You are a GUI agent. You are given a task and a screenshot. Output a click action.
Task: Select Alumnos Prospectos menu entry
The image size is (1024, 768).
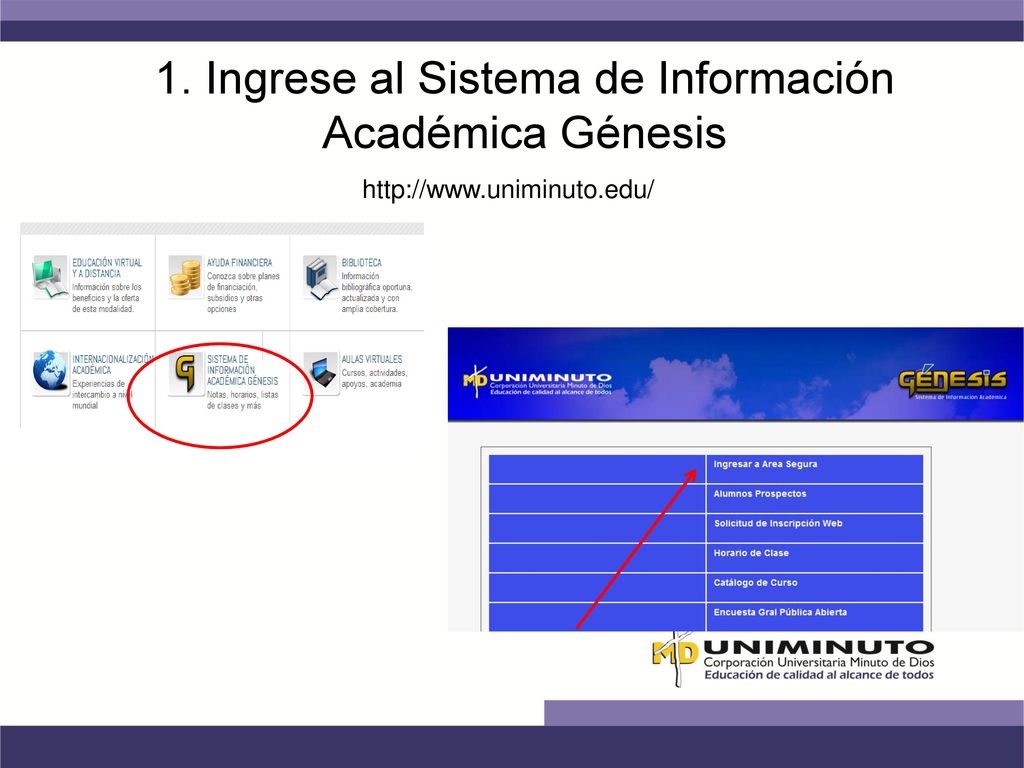pos(760,494)
